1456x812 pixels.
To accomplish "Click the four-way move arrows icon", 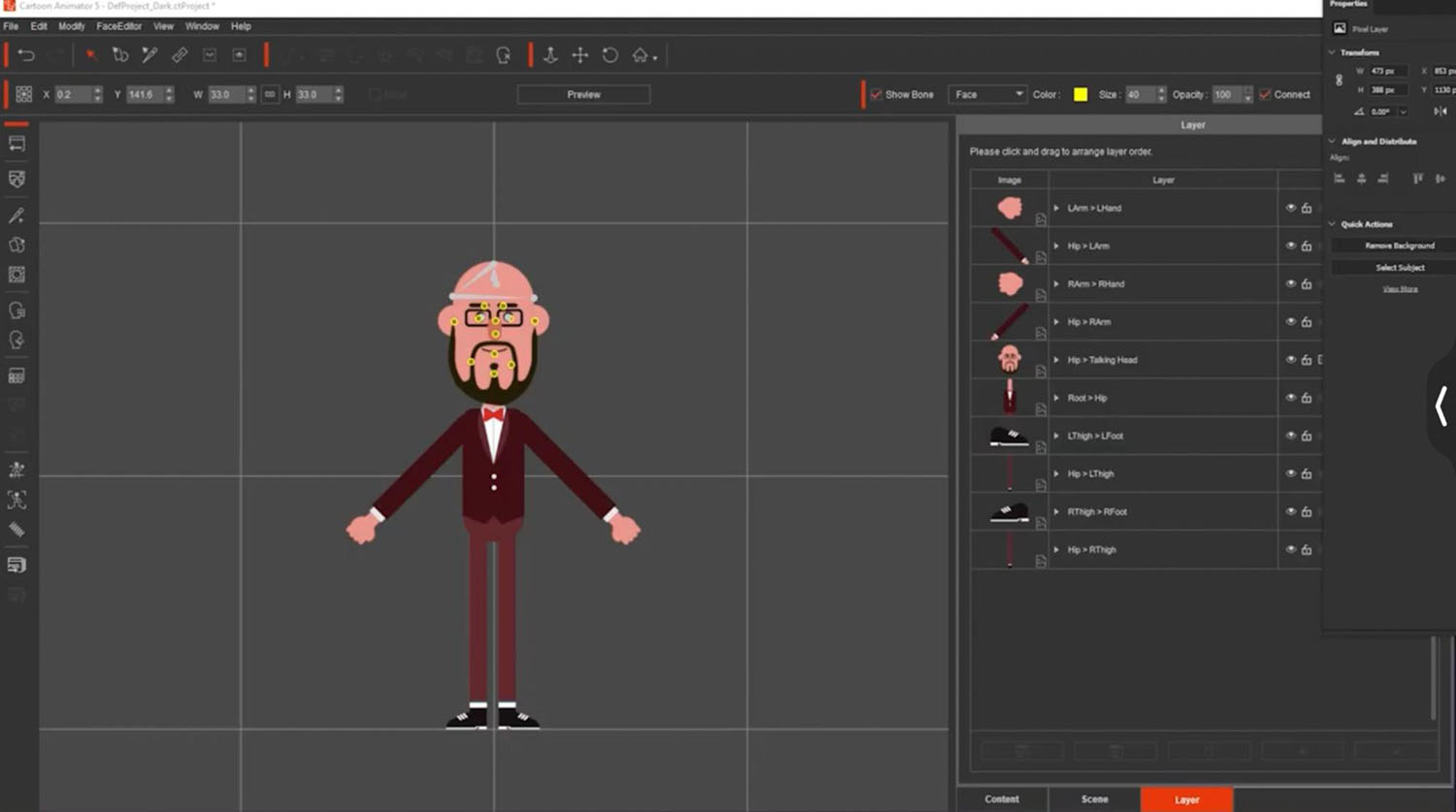I will point(579,55).
